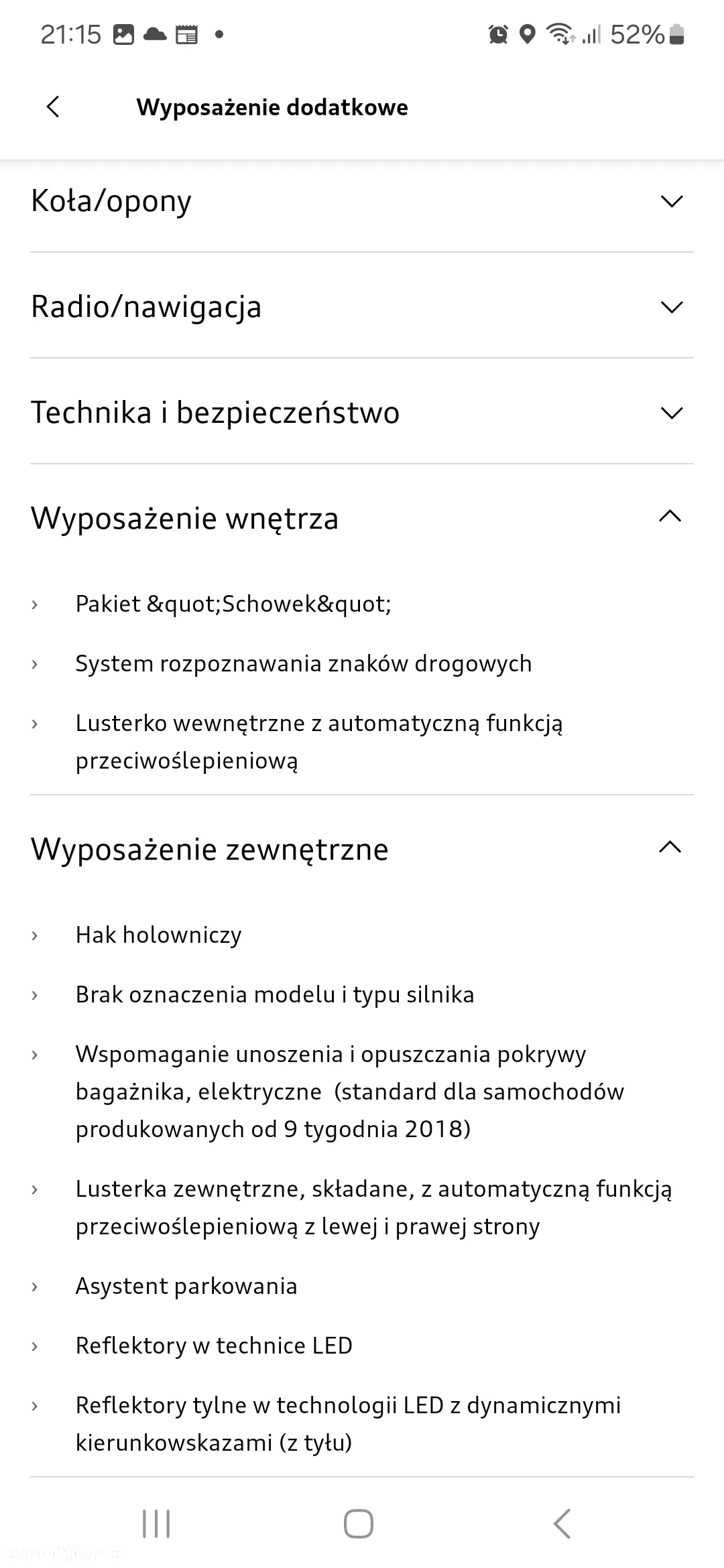This screenshot has height=1568, width=724.
Task: Tap the alarm icon in status bar
Action: click(x=498, y=34)
